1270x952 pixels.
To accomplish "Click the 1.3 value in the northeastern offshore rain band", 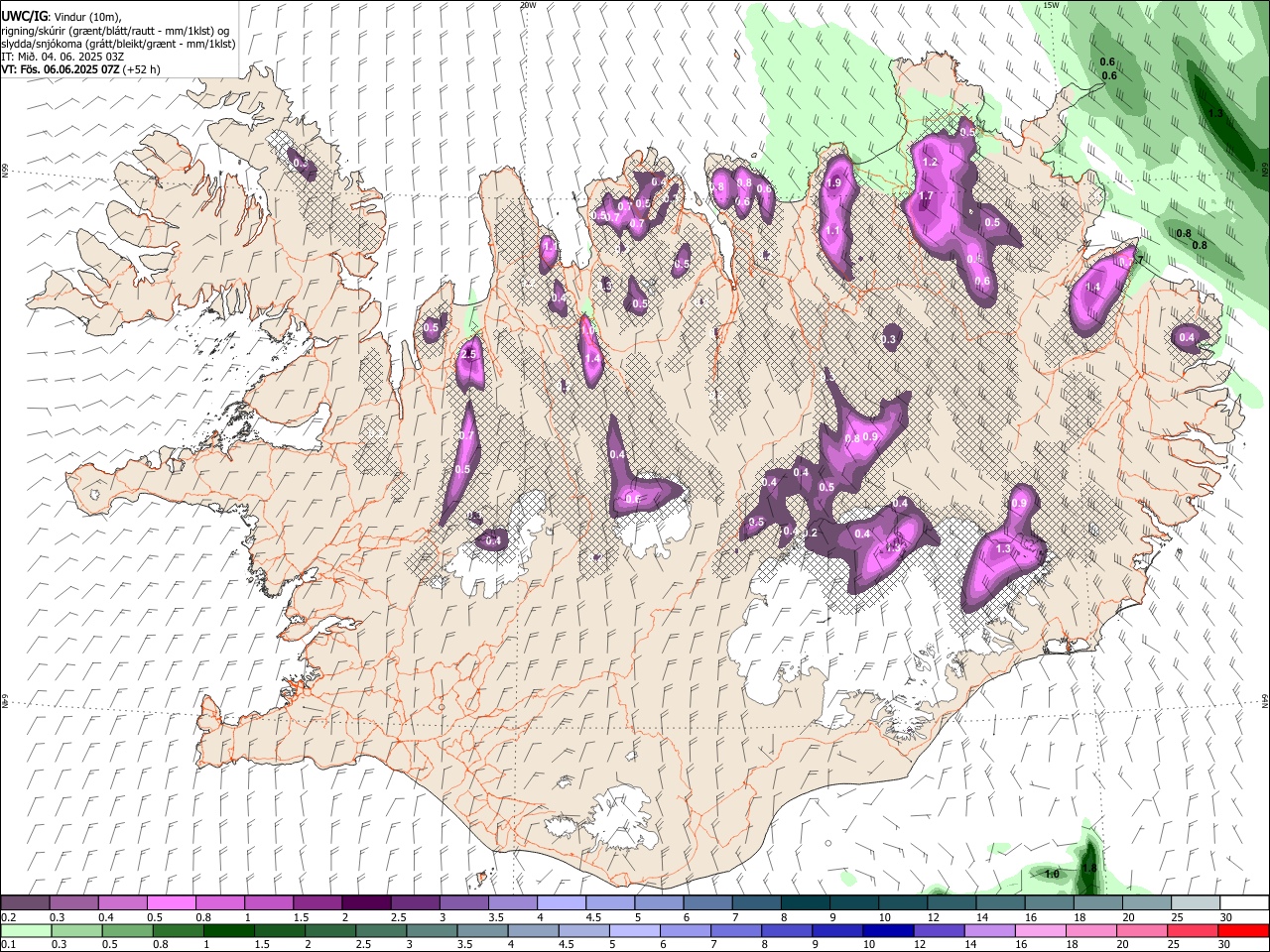I will 1215,114.
